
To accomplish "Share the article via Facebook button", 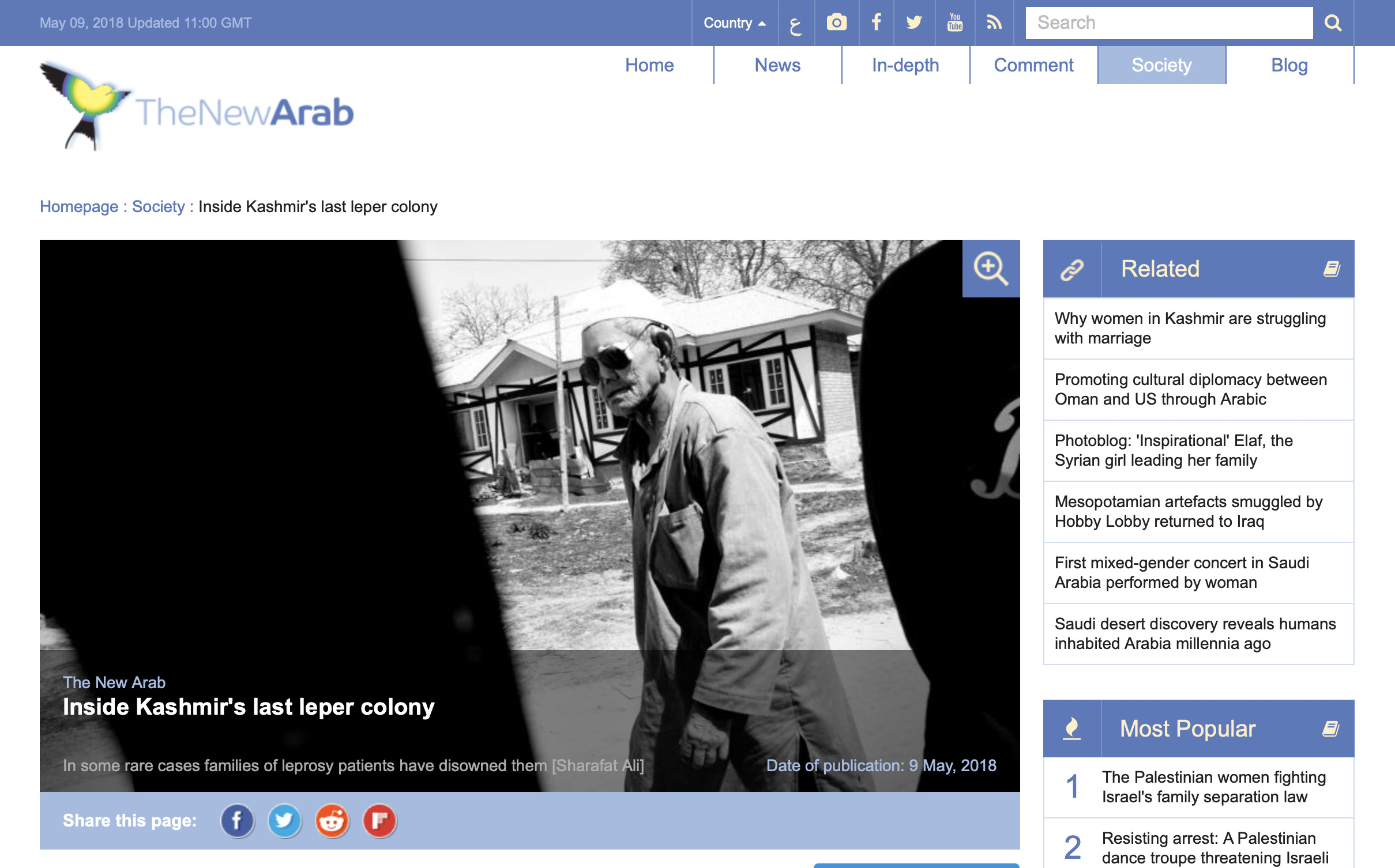I will (x=237, y=821).
